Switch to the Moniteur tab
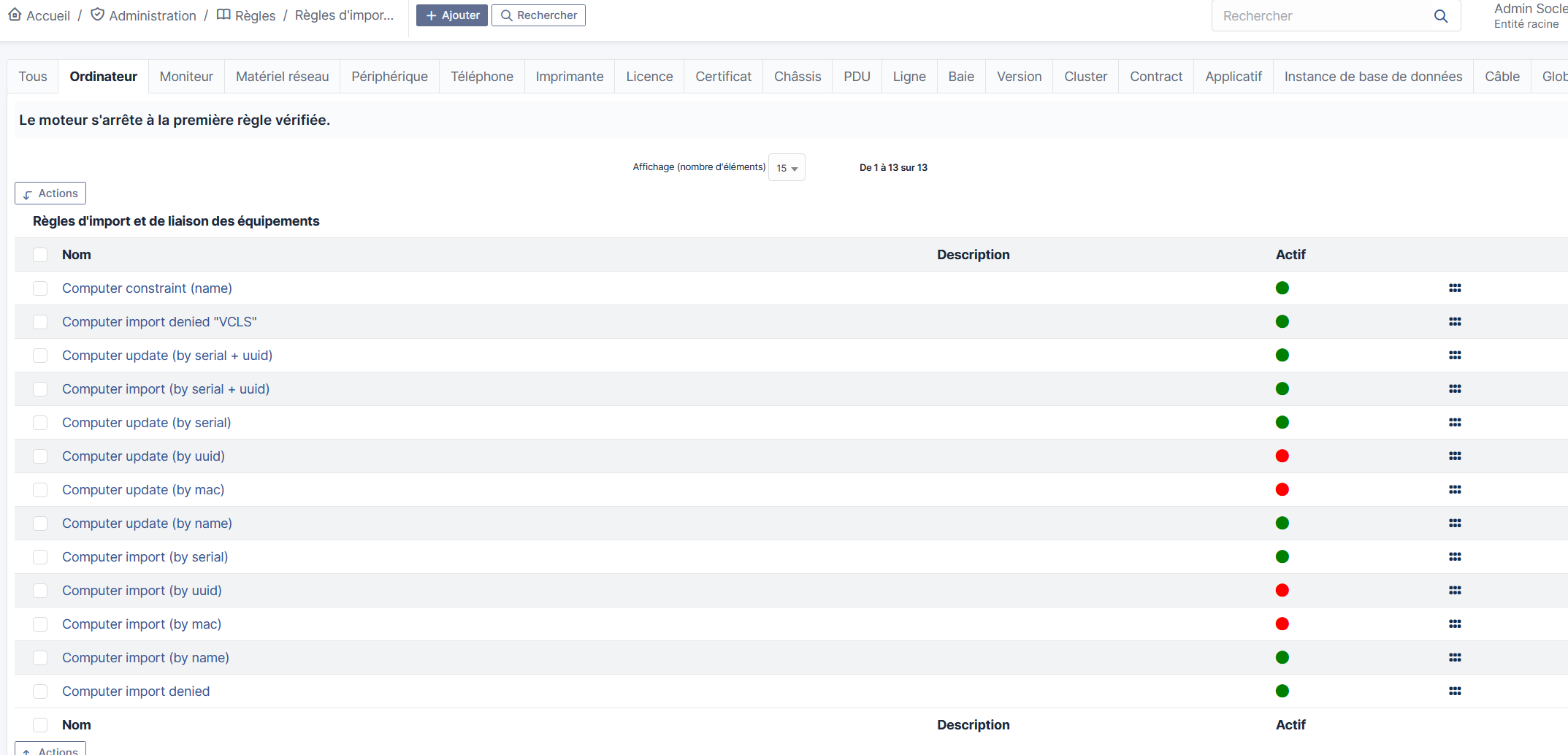 pyautogui.click(x=186, y=77)
